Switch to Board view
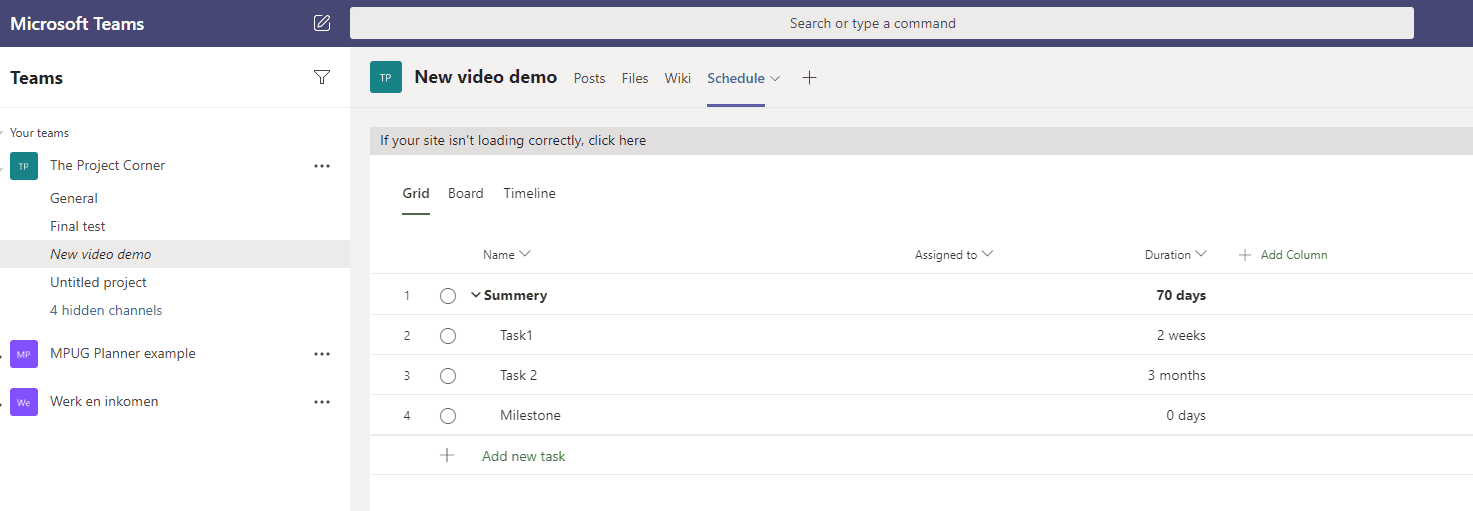Viewport: 1473px width, 511px height. pos(466,193)
